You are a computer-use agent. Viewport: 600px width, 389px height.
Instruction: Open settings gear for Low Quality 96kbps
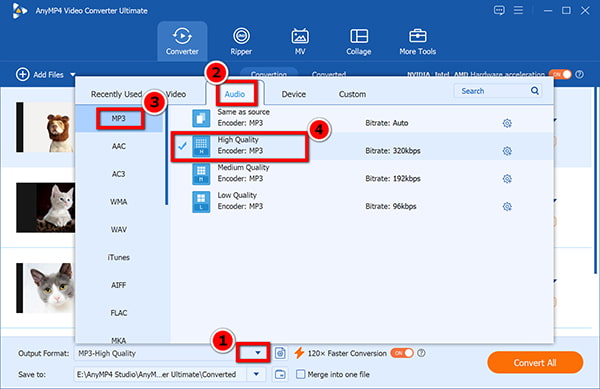click(x=507, y=207)
